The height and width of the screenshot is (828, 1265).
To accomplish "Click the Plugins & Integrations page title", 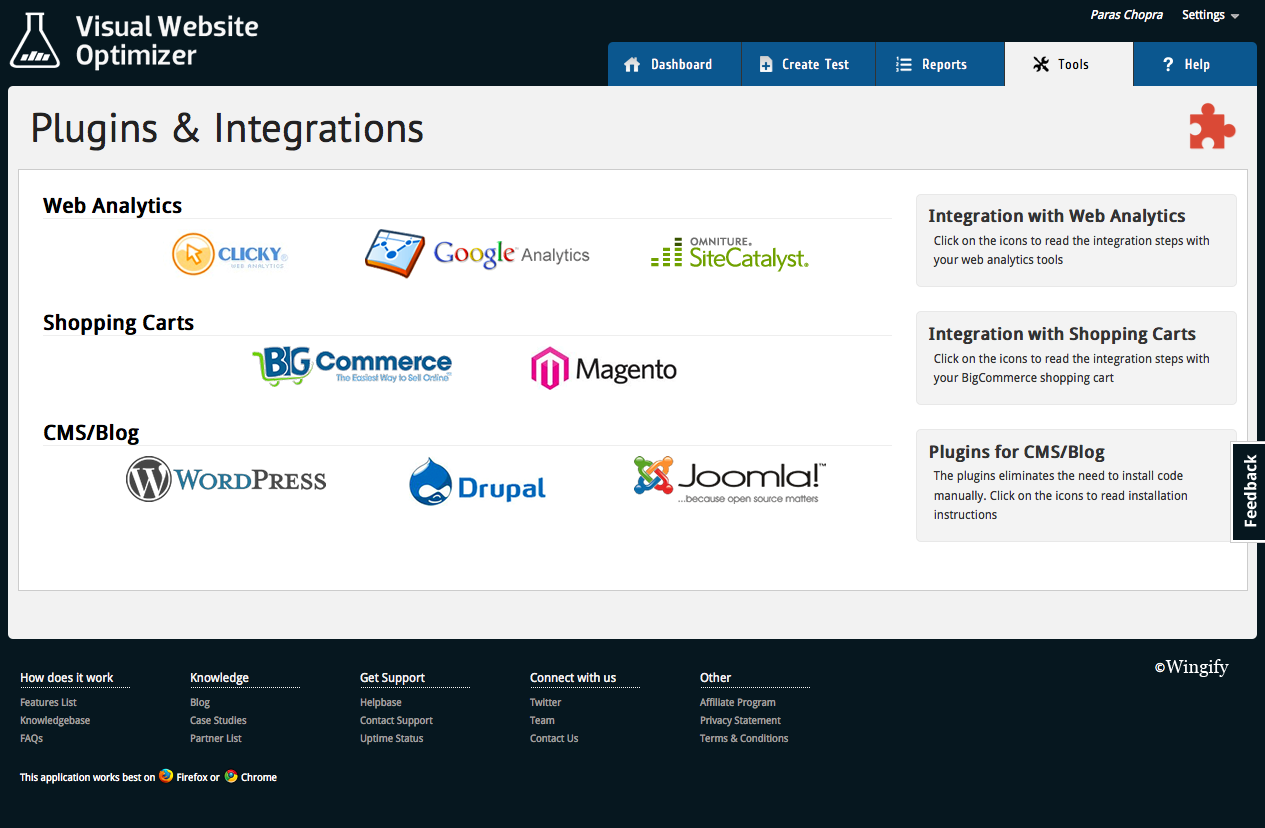I will [227, 129].
